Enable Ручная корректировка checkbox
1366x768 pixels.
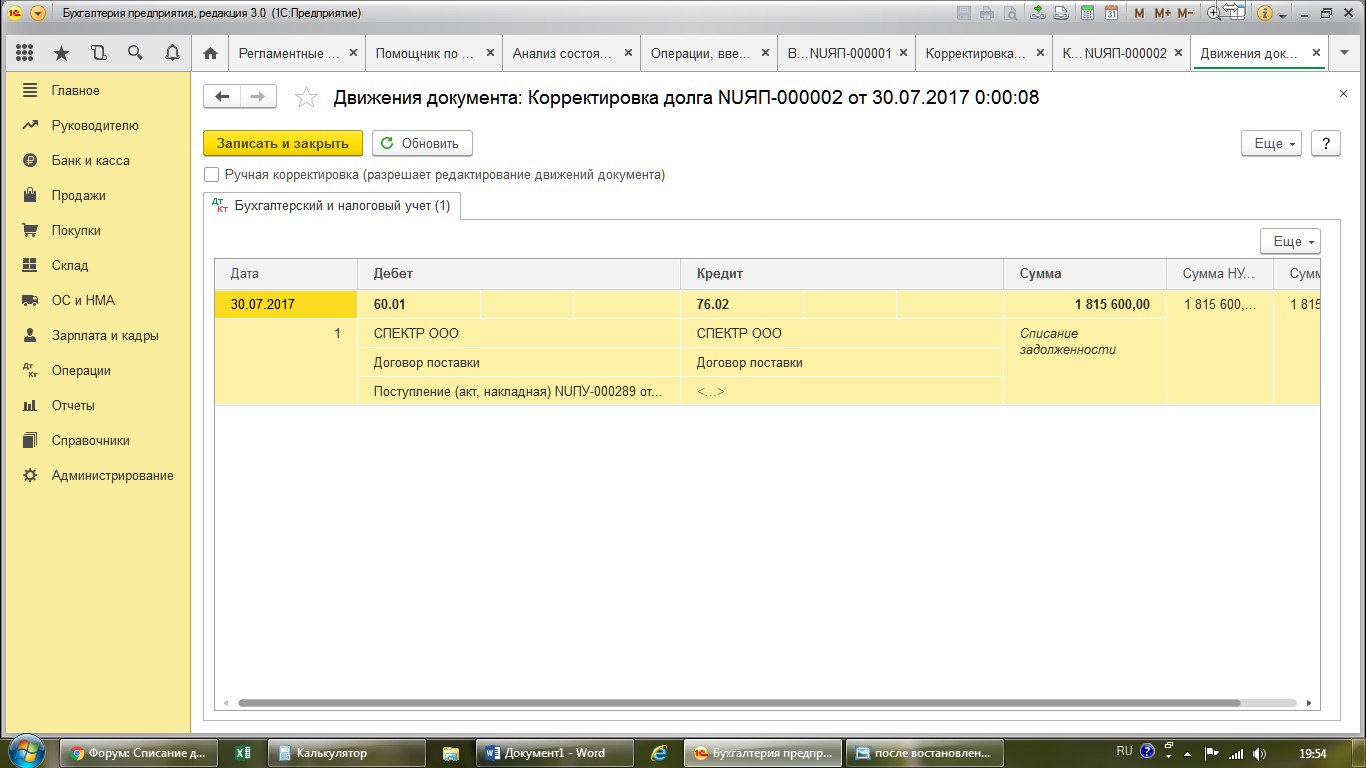pos(211,175)
